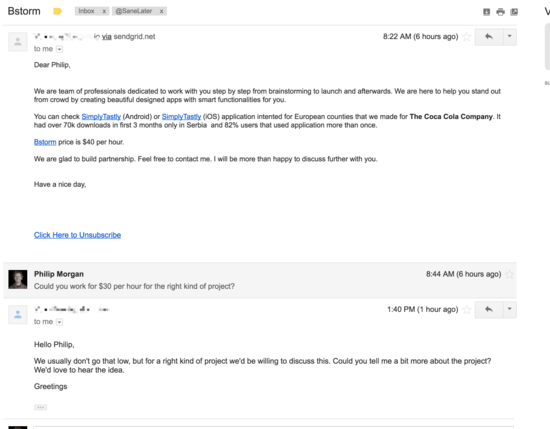This screenshot has width=550, height=429.
Task: Open conversation in new window icon
Action: coord(514,12)
